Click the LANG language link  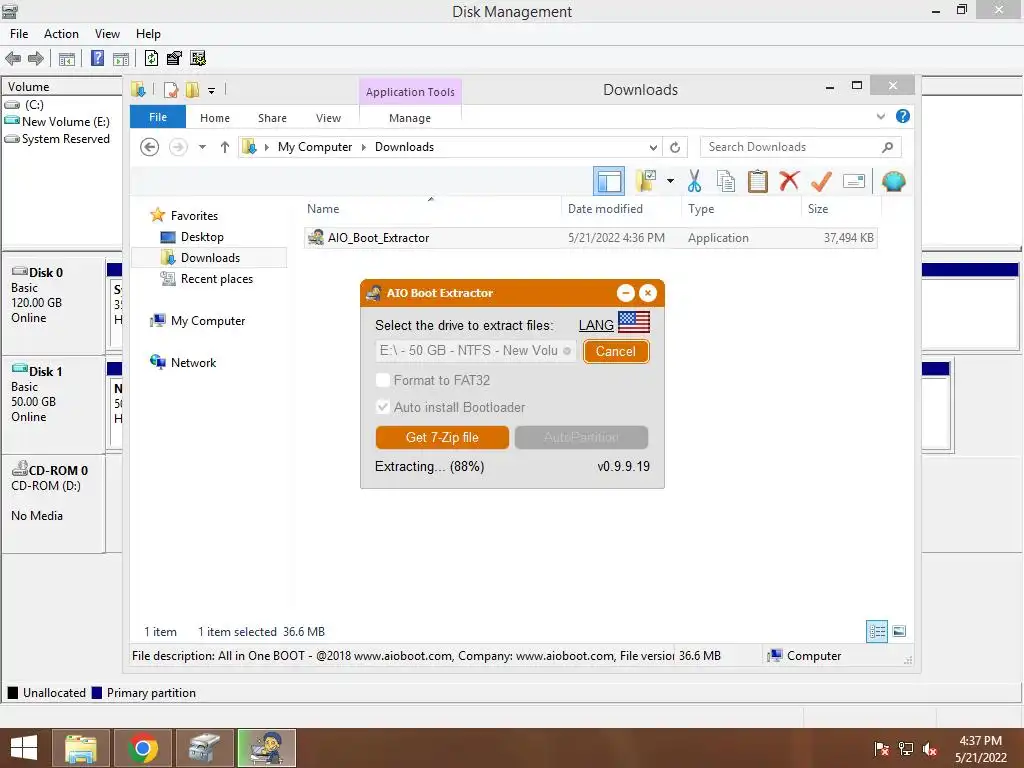point(596,325)
